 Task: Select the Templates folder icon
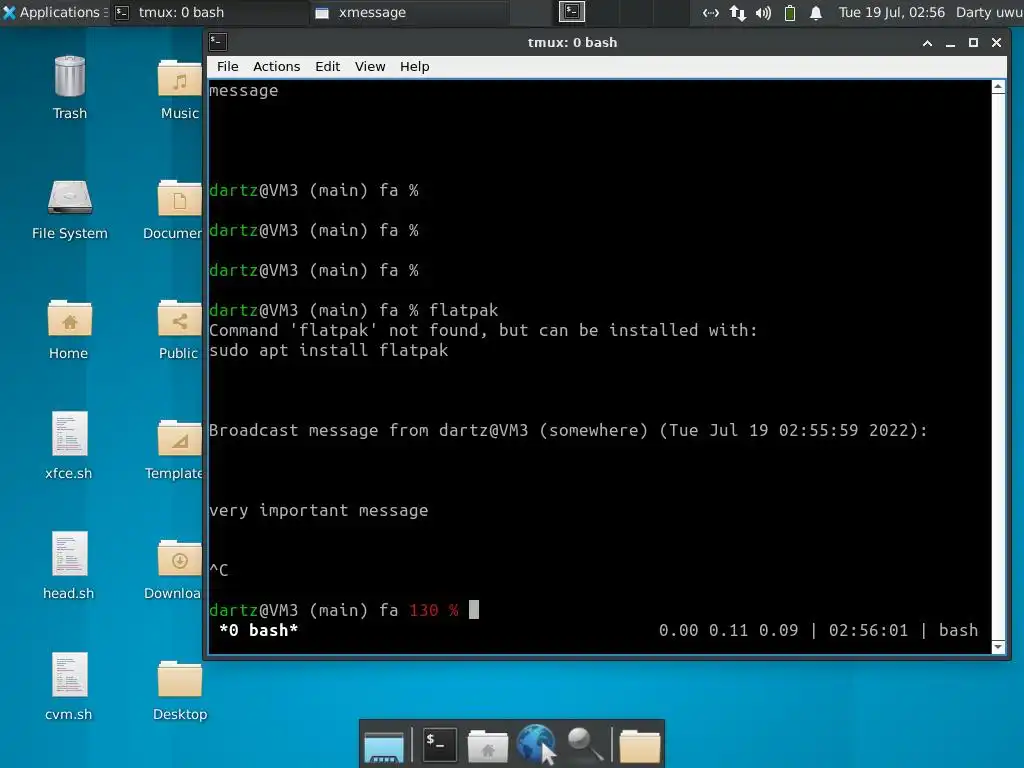[x=180, y=439]
